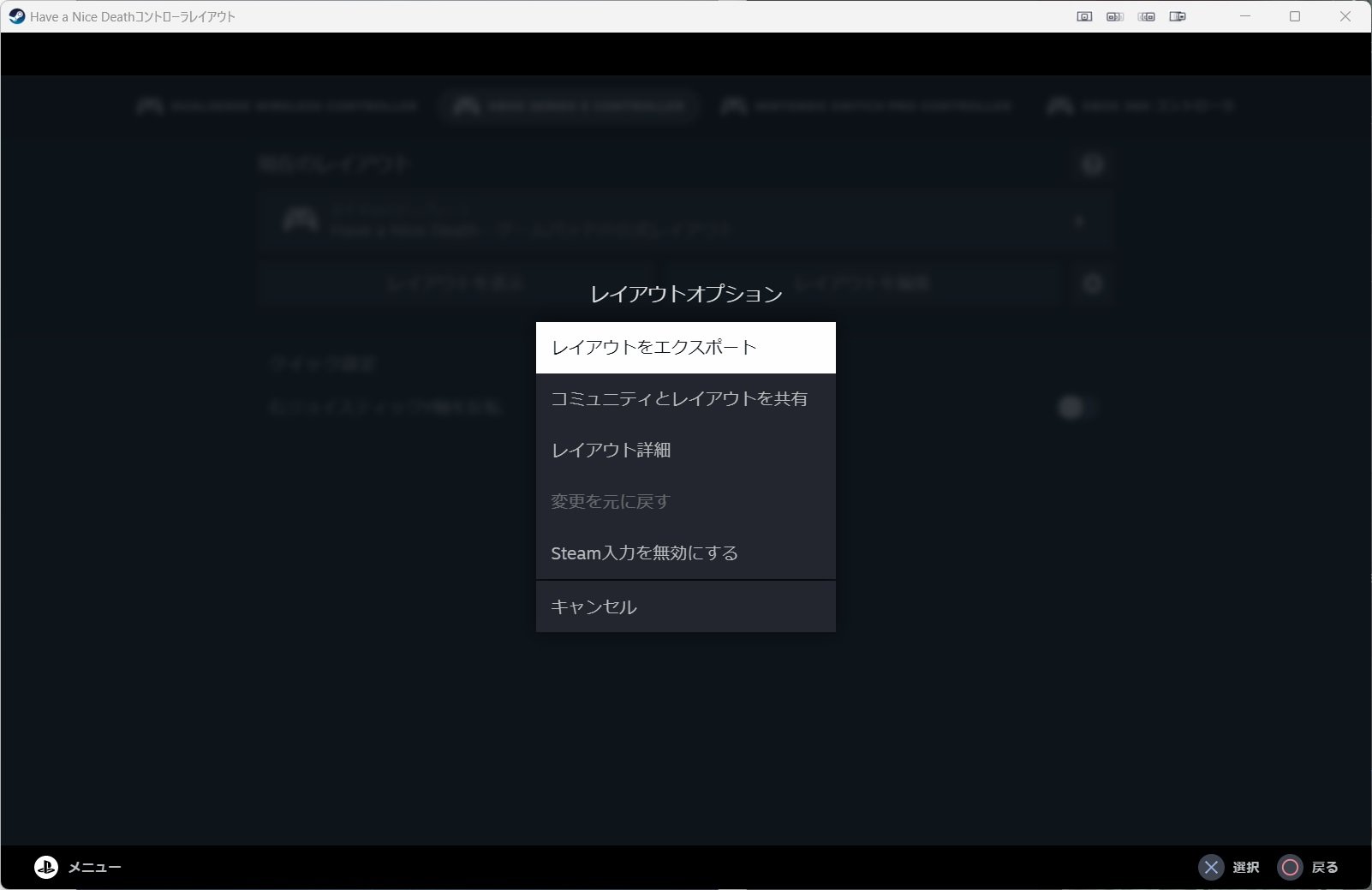
Task: Close the controller layout window
Action: pyautogui.click(x=1345, y=16)
